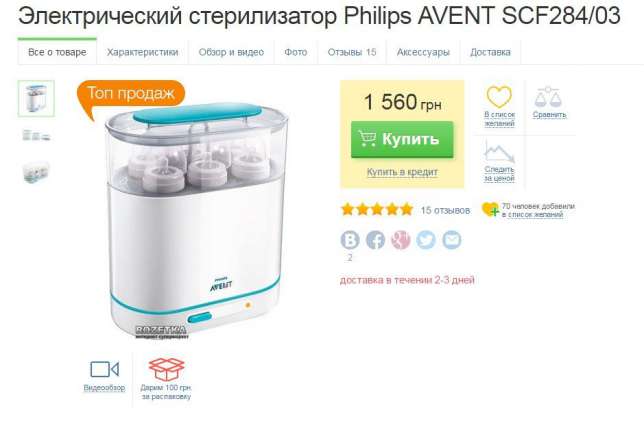Follow the Купить в кредит link
Viewport: 644px width, 421px height.
(x=402, y=172)
